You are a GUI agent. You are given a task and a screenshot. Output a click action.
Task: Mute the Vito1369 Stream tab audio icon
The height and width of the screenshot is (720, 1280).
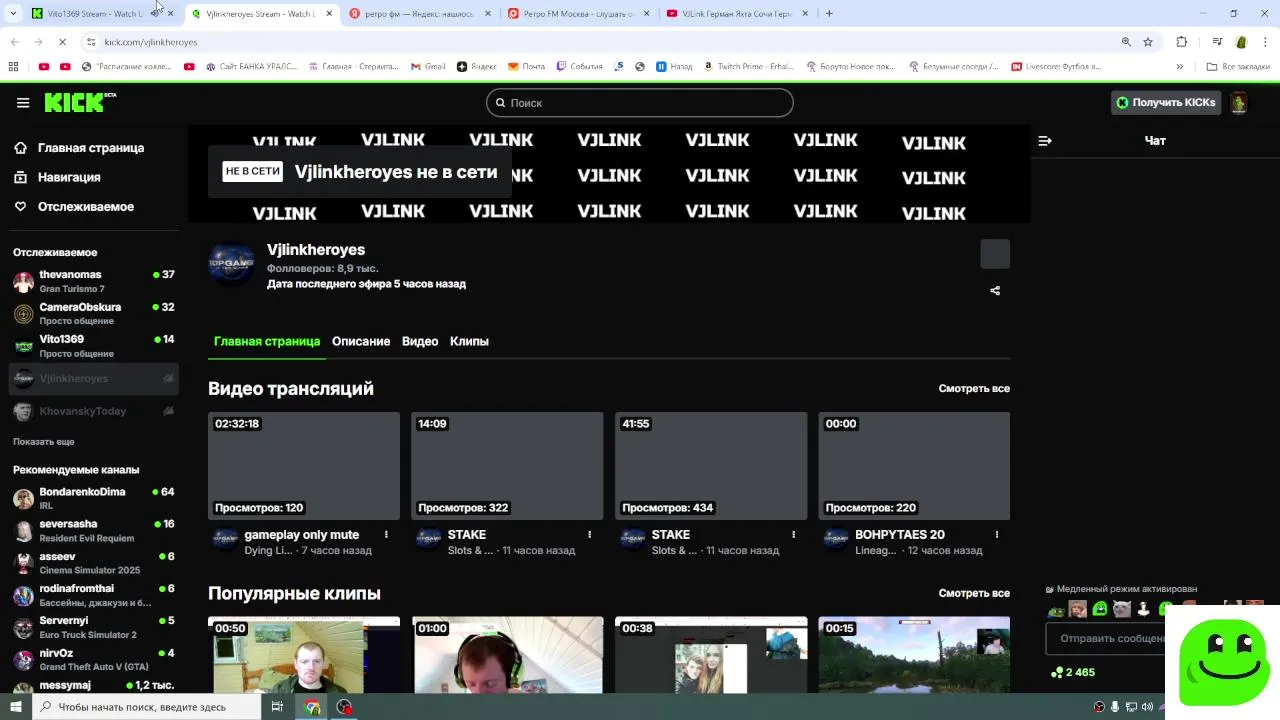tap(154, 13)
